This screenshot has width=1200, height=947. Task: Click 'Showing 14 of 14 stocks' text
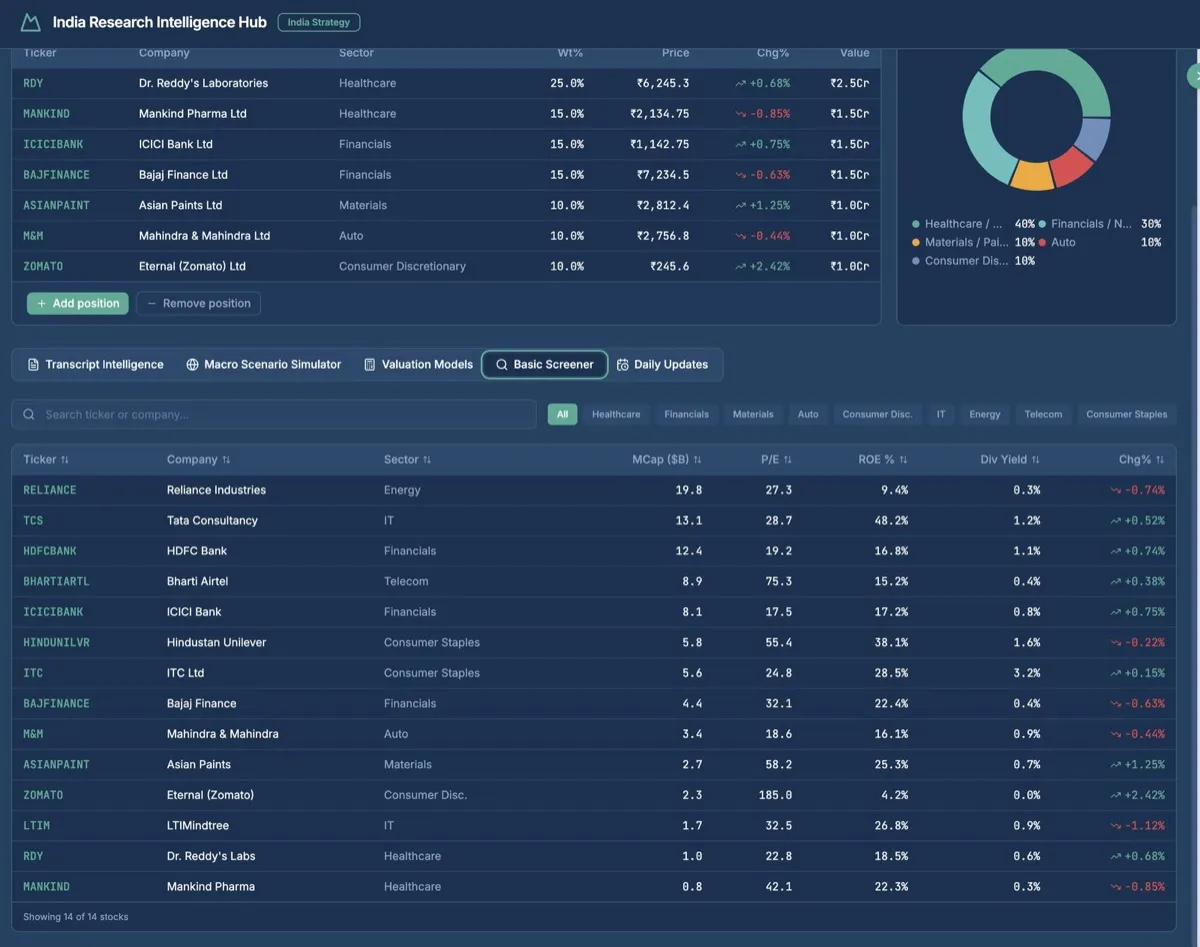(76, 917)
